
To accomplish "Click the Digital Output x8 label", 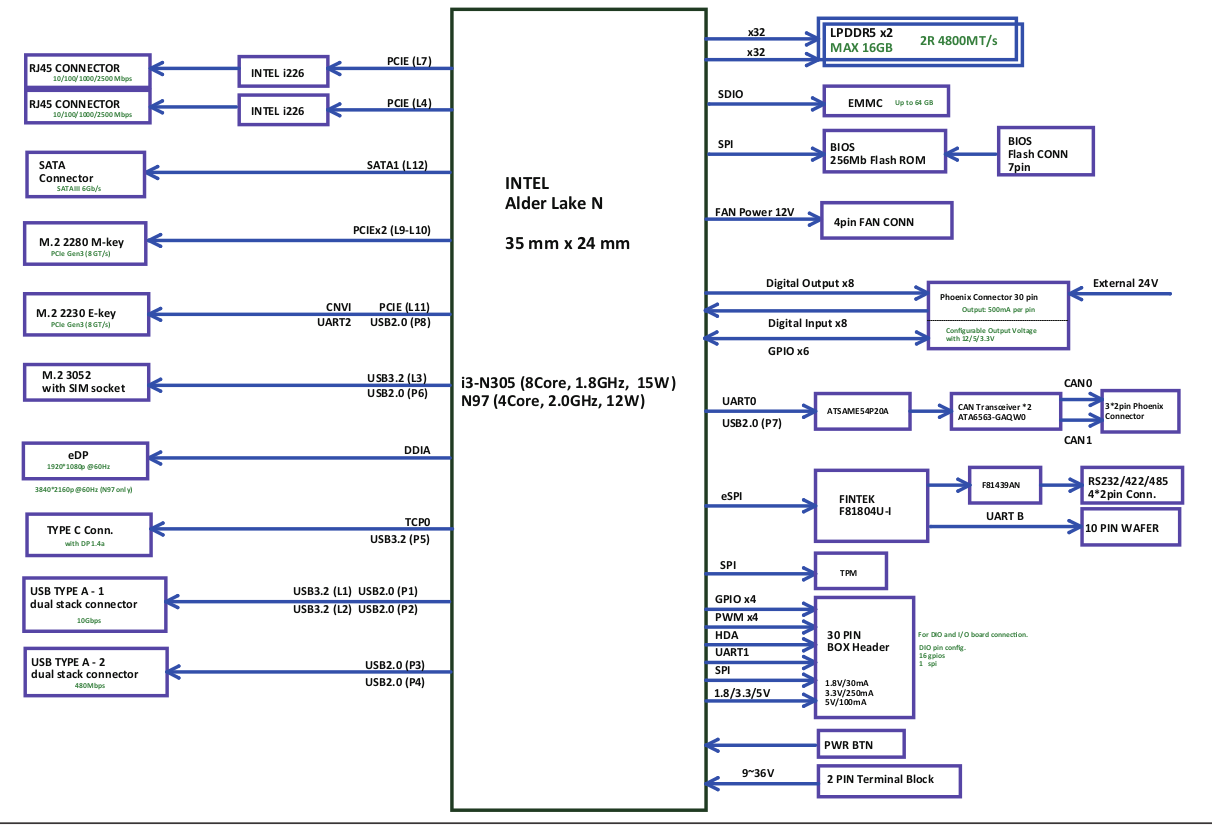I will (810, 284).
